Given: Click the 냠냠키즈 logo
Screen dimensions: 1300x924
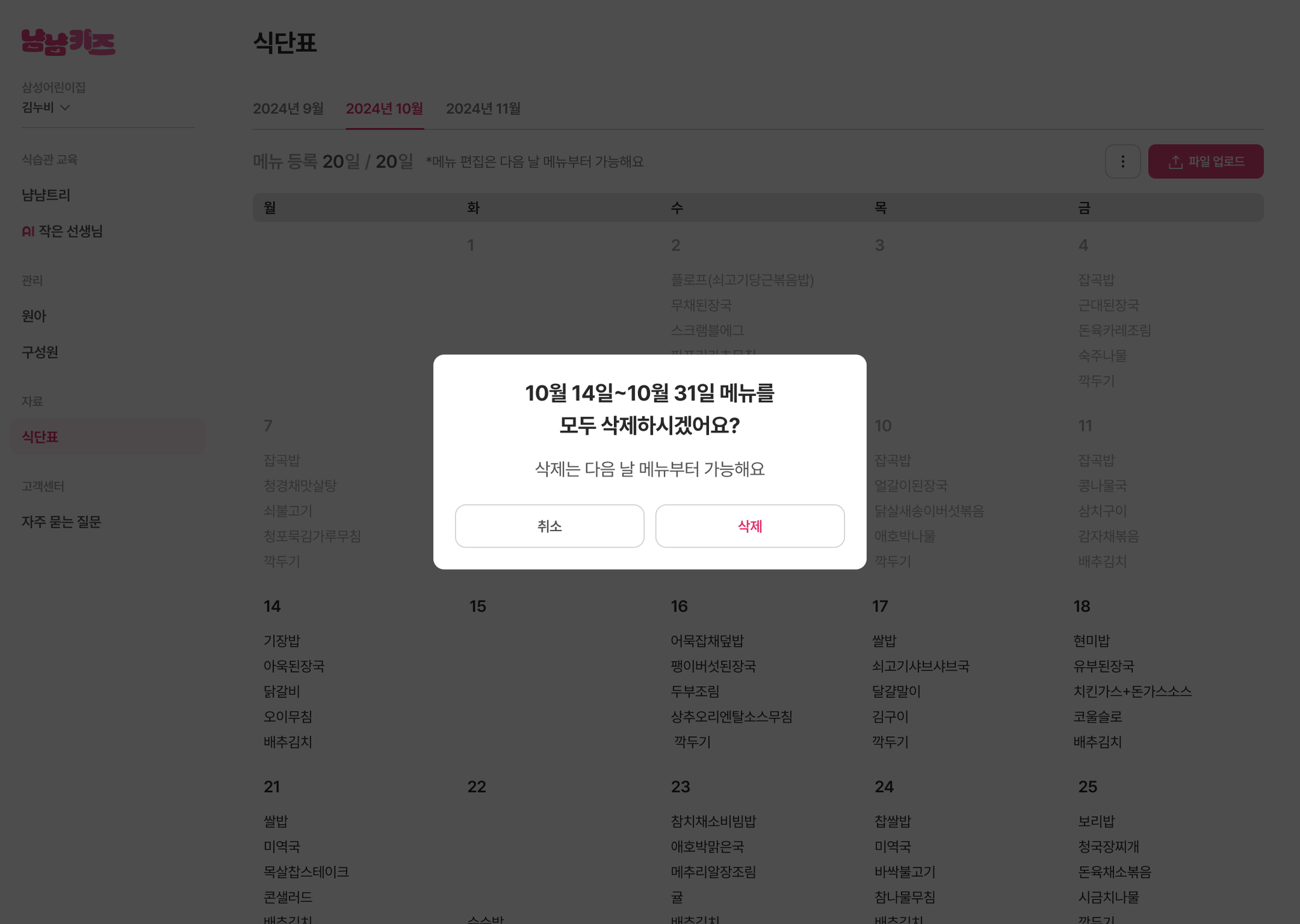Looking at the screenshot, I should [69, 42].
